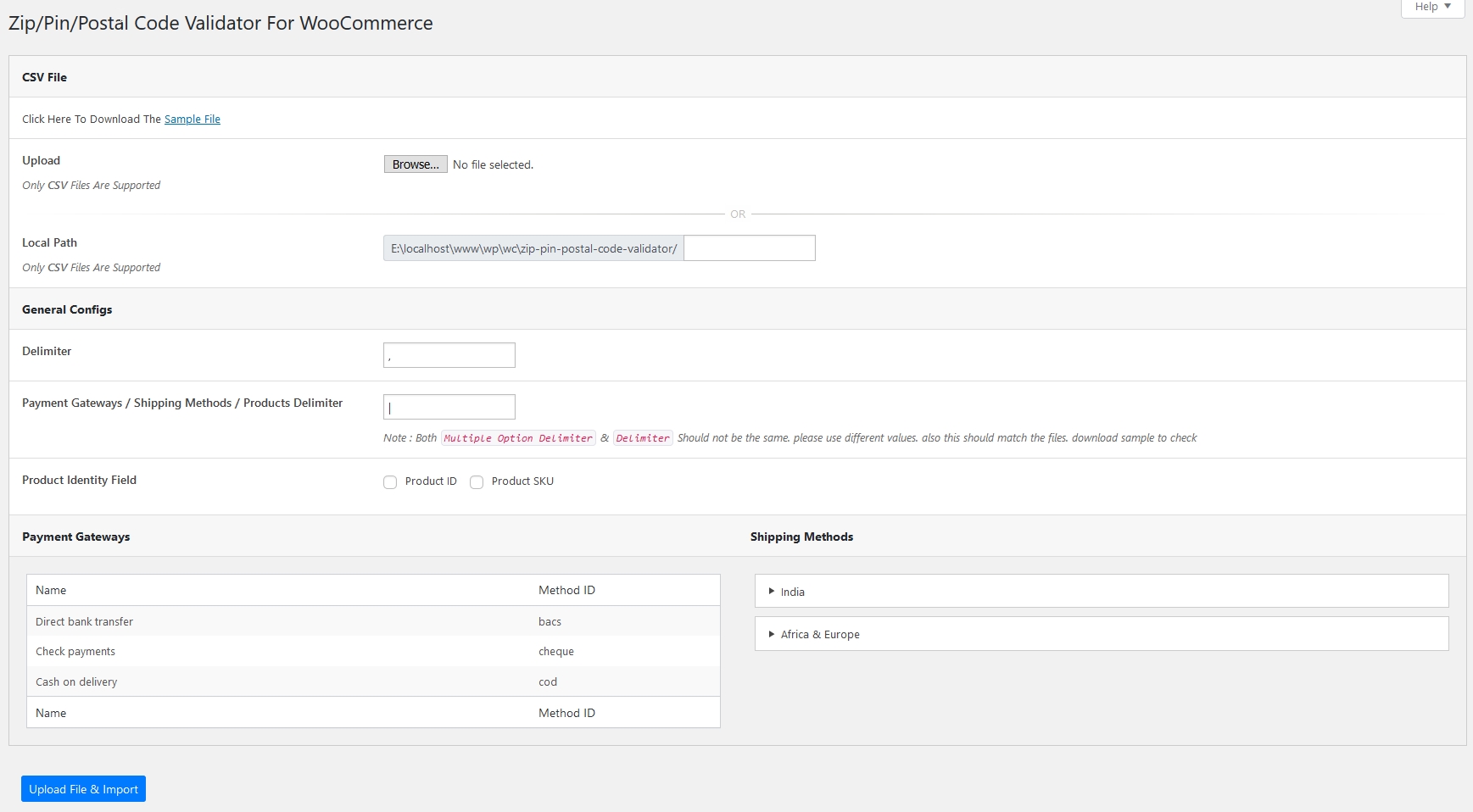Click the Local Path filename input box
The width and height of the screenshot is (1473, 812).
[748, 247]
